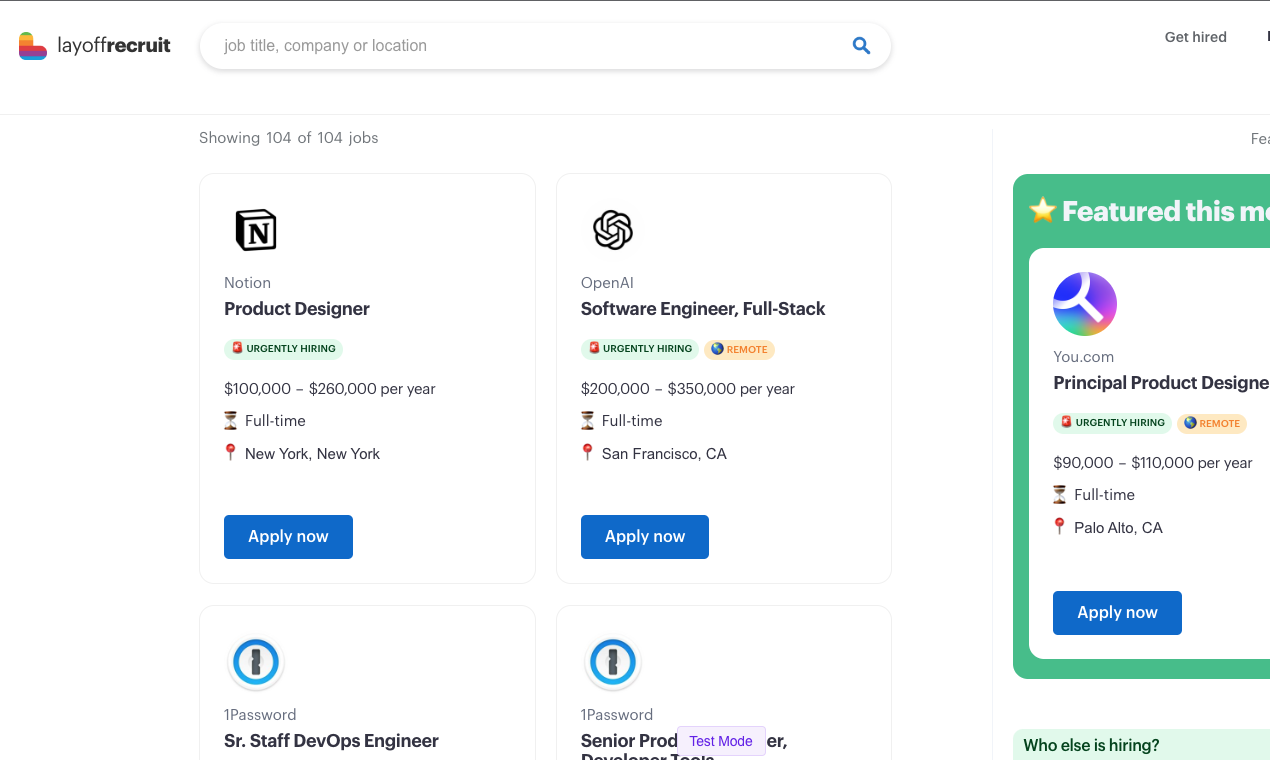
Task: Click San Francisco, CA location text
Action: click(664, 454)
